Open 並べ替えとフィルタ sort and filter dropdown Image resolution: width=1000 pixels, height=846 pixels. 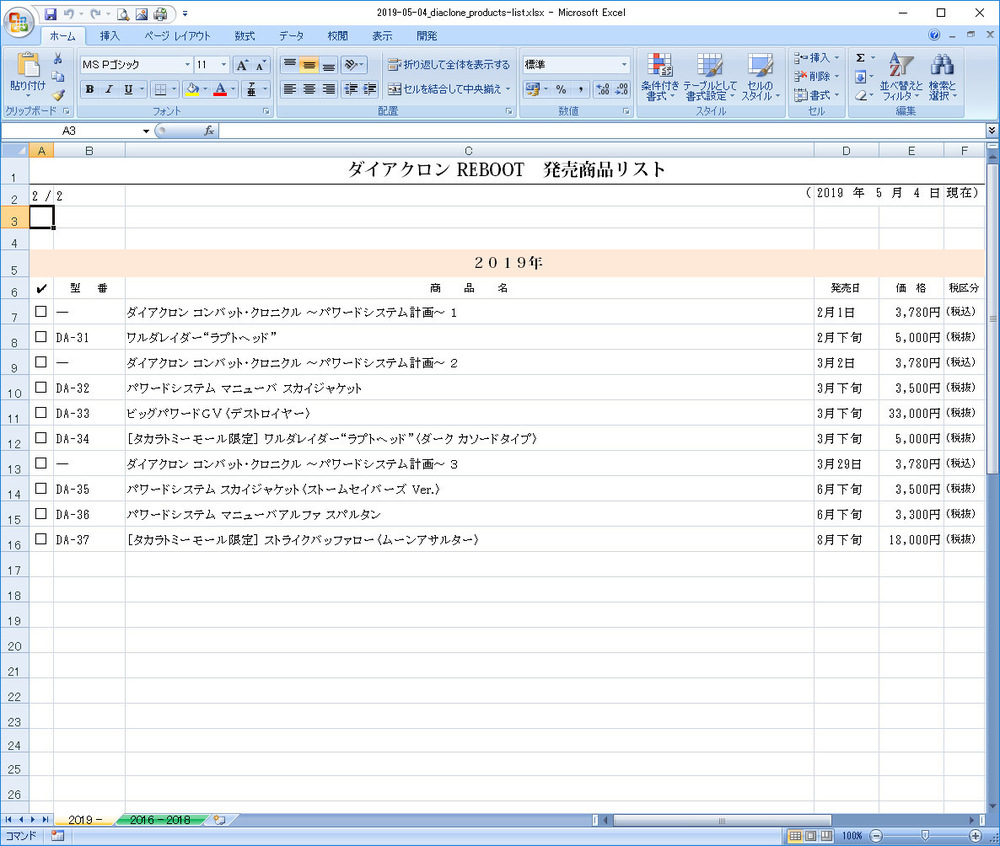pyautogui.click(x=901, y=77)
